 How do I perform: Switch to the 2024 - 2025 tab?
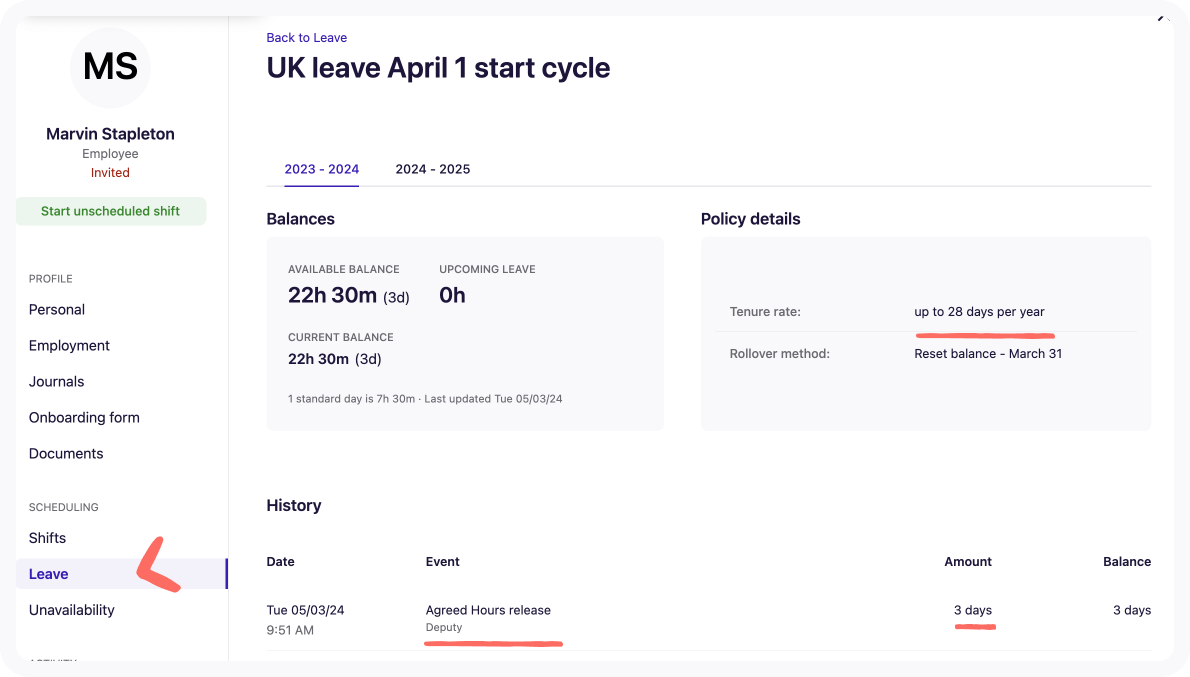(432, 169)
